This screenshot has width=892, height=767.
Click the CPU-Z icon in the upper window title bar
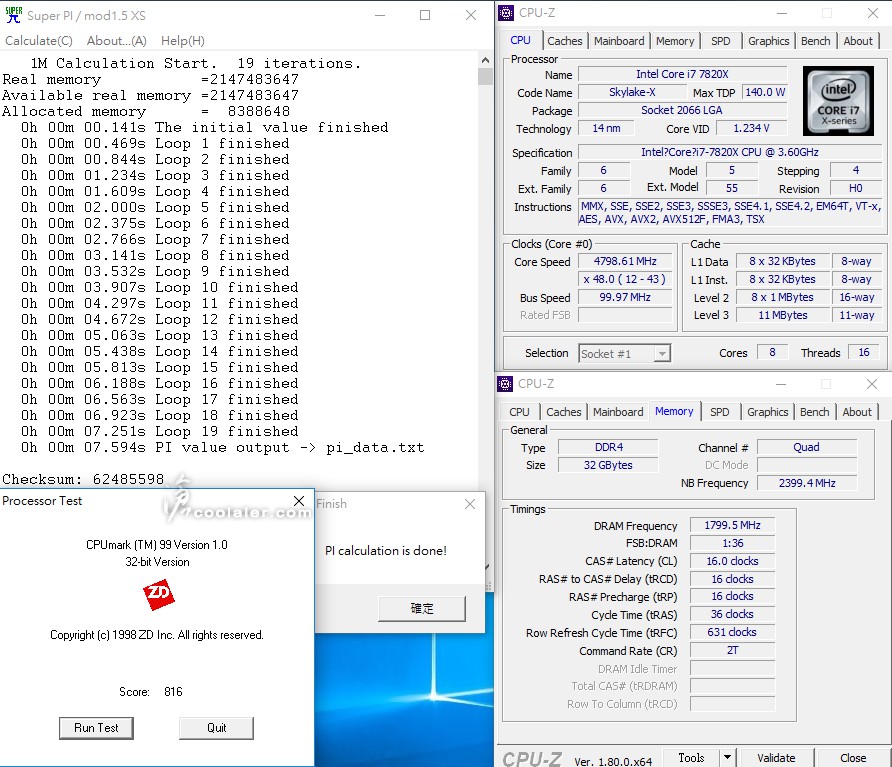pos(506,13)
